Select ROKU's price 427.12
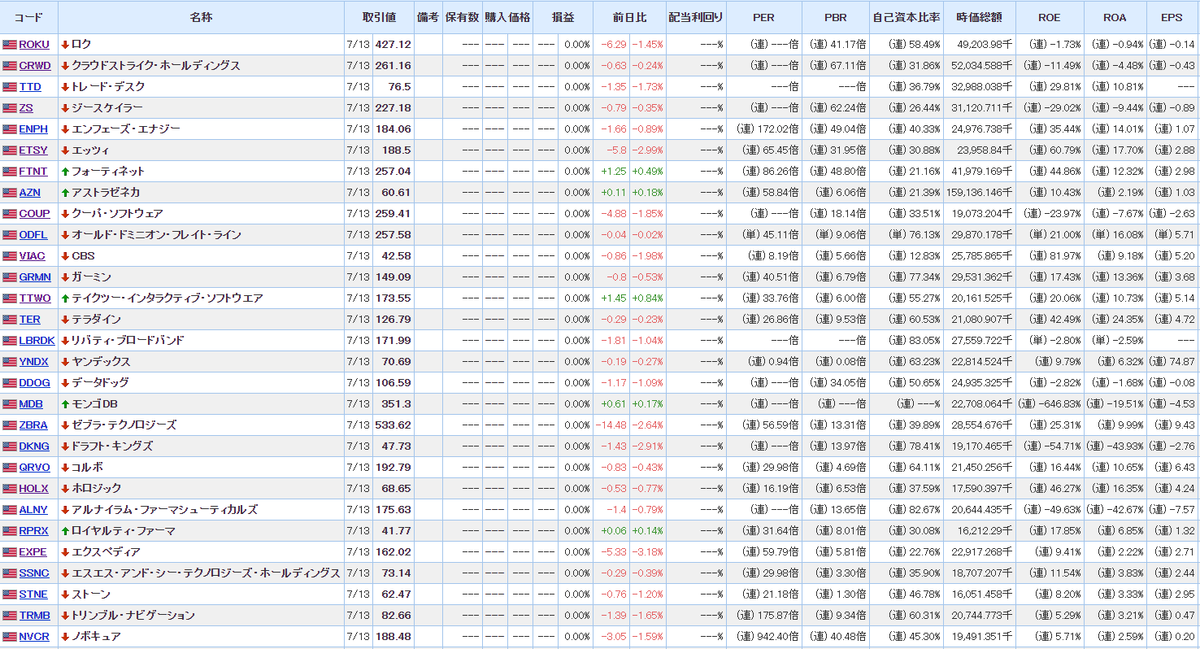 [x=391, y=45]
